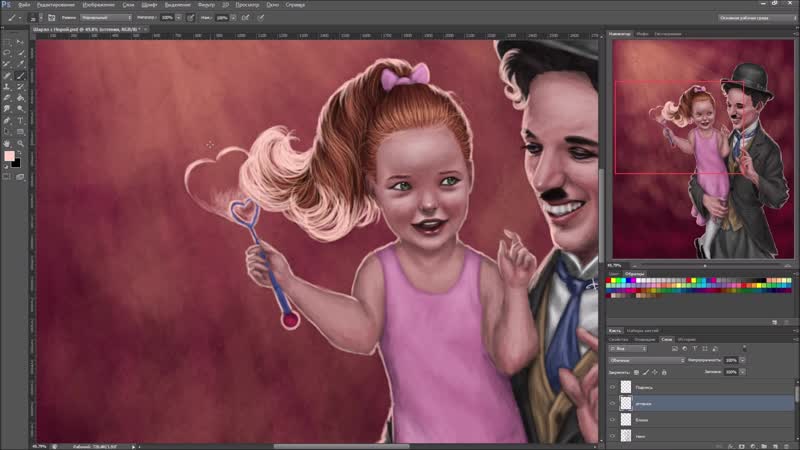
Task: Open the layer opacity dropdown arrow
Action: click(742, 360)
